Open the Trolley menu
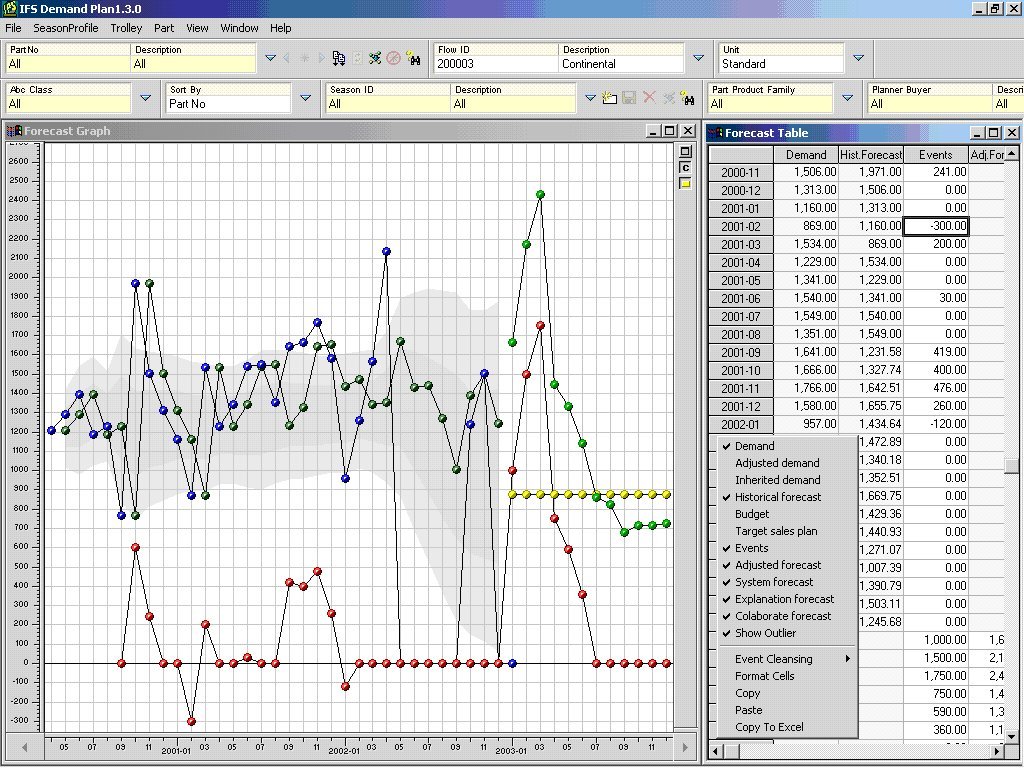This screenshot has height=768, width=1024. 126,28
